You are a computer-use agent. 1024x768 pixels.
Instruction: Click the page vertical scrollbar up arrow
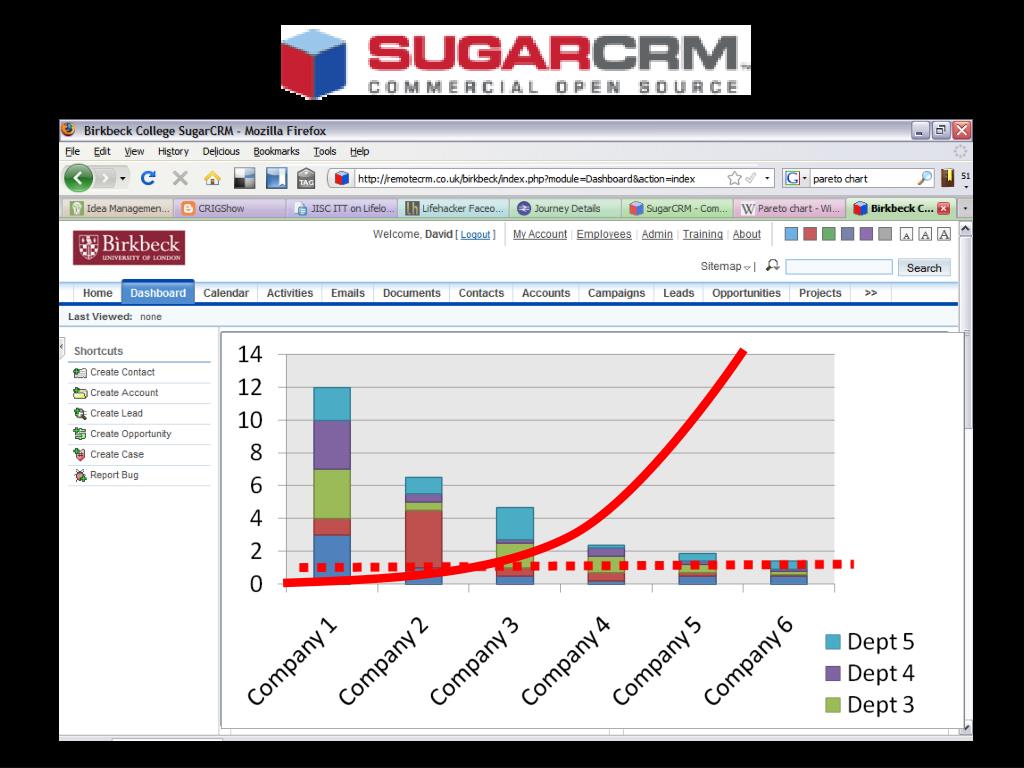click(965, 229)
